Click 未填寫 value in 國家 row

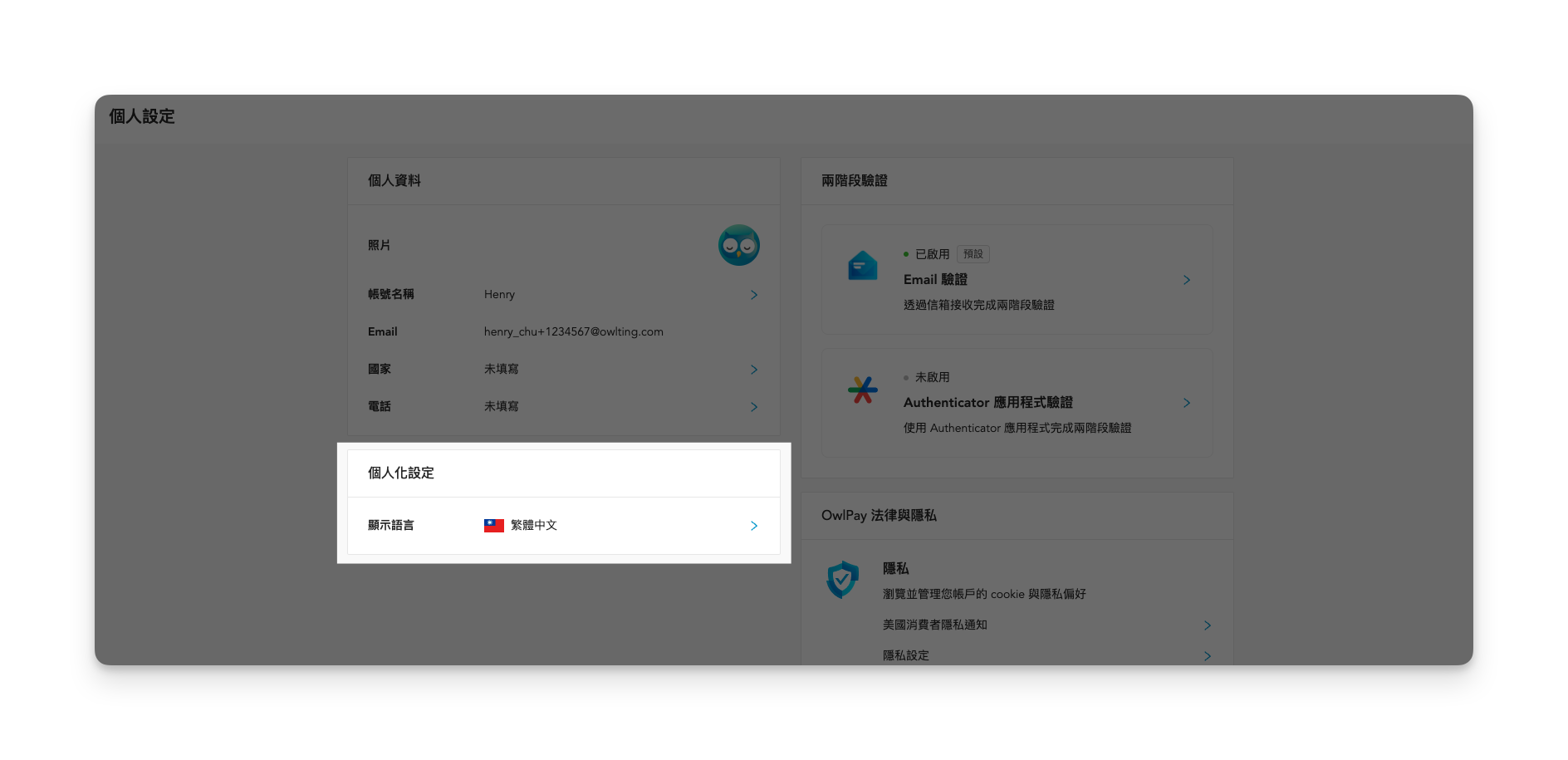tap(502, 369)
